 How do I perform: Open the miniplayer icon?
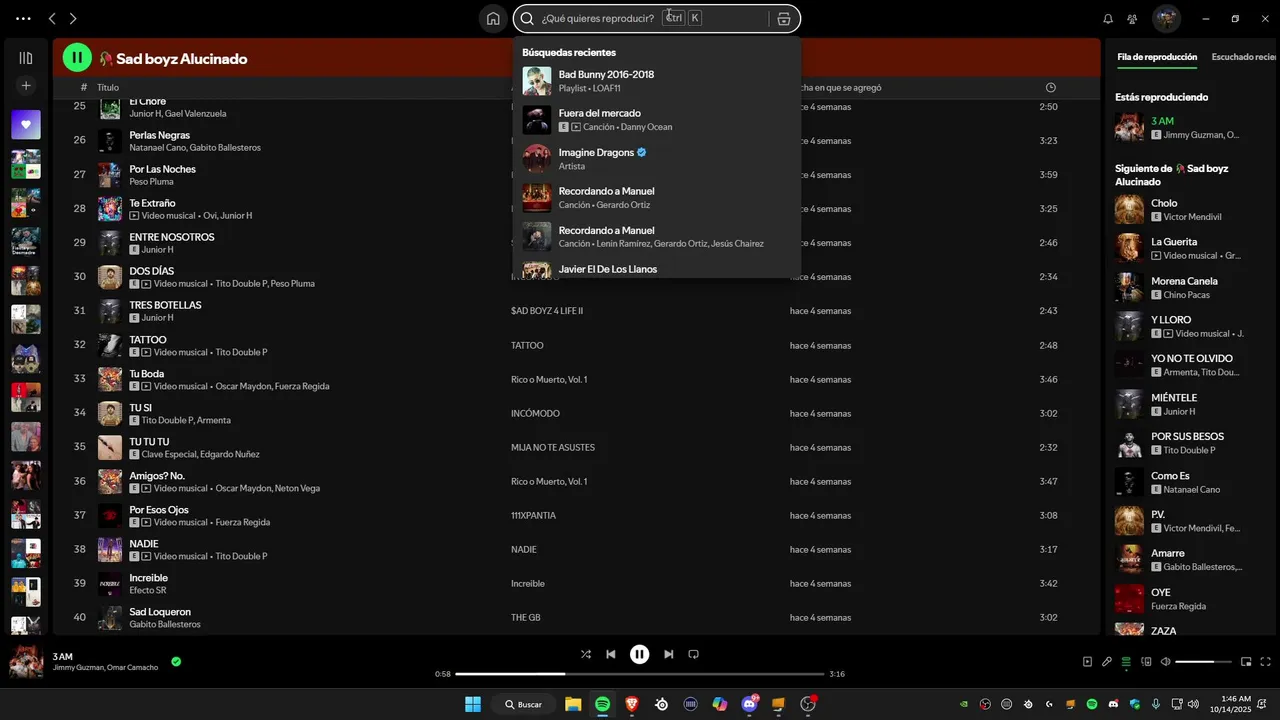[x=1246, y=661]
